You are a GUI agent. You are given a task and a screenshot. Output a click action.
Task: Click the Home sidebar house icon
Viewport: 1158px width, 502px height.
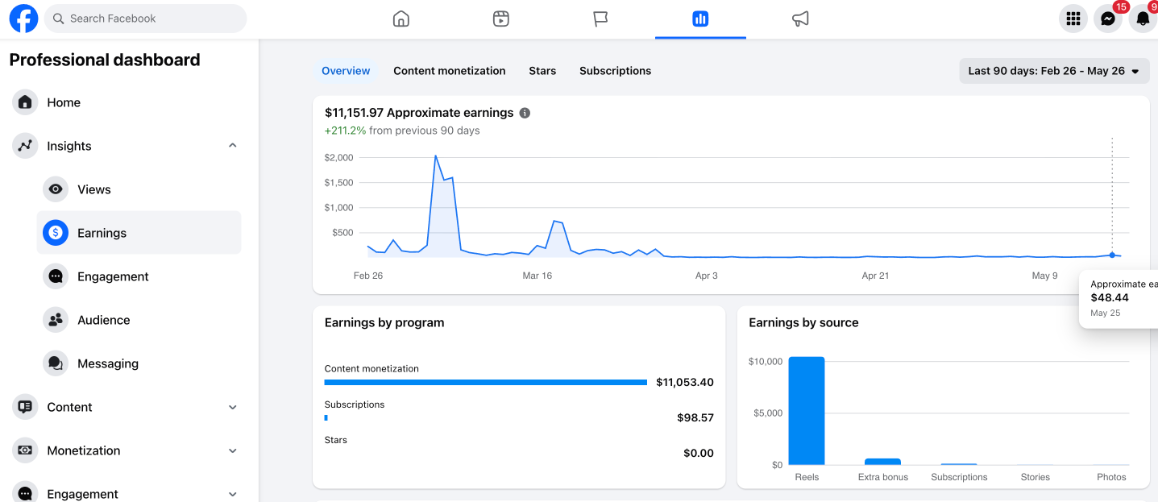pyautogui.click(x=25, y=103)
